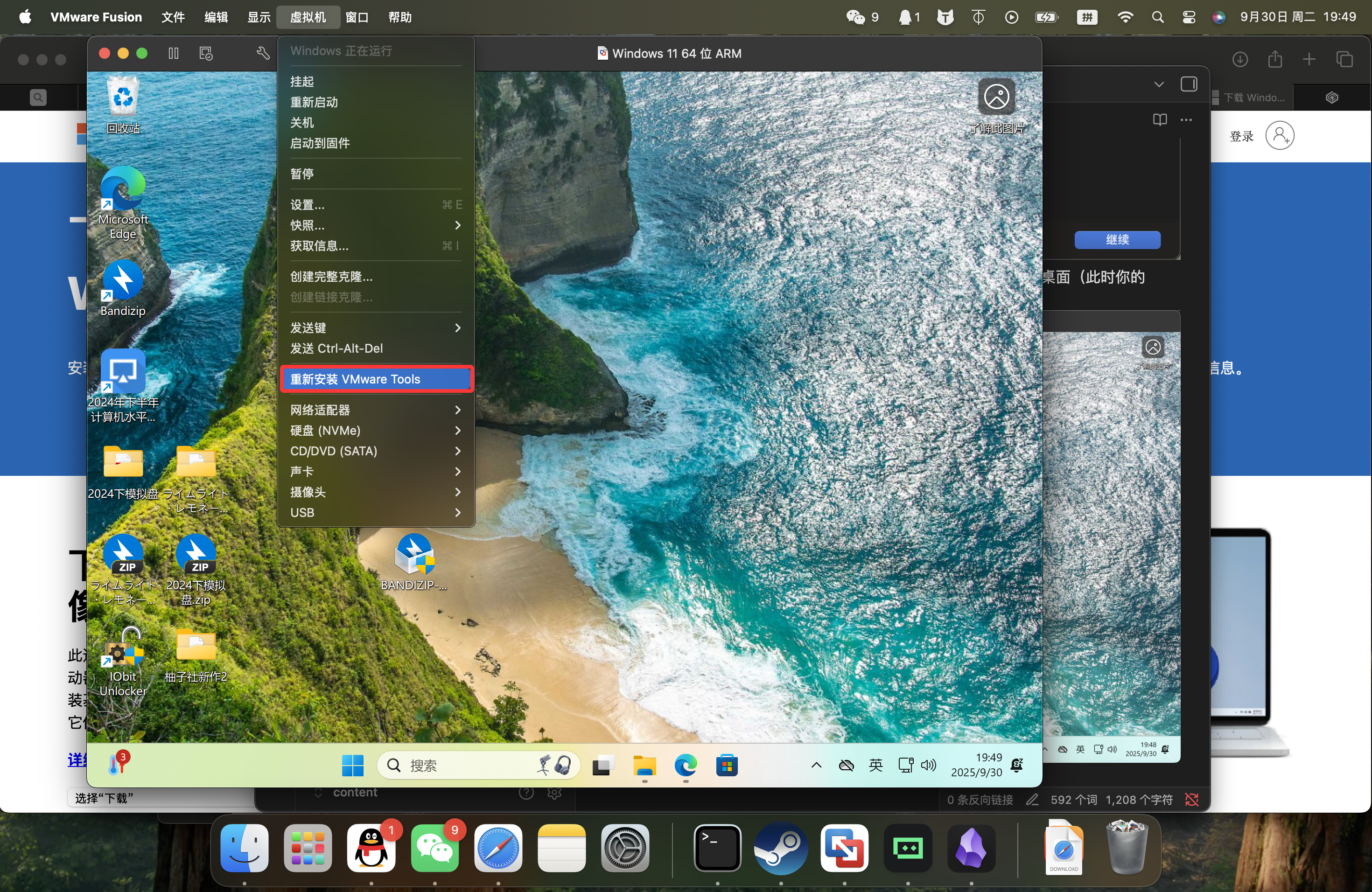Toggle the English input method indicator
The height and width of the screenshot is (892, 1372).
pyautogui.click(x=875, y=765)
